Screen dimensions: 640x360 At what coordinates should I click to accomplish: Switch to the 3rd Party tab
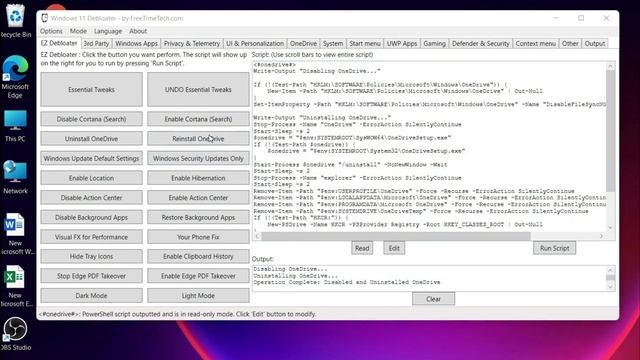96,44
